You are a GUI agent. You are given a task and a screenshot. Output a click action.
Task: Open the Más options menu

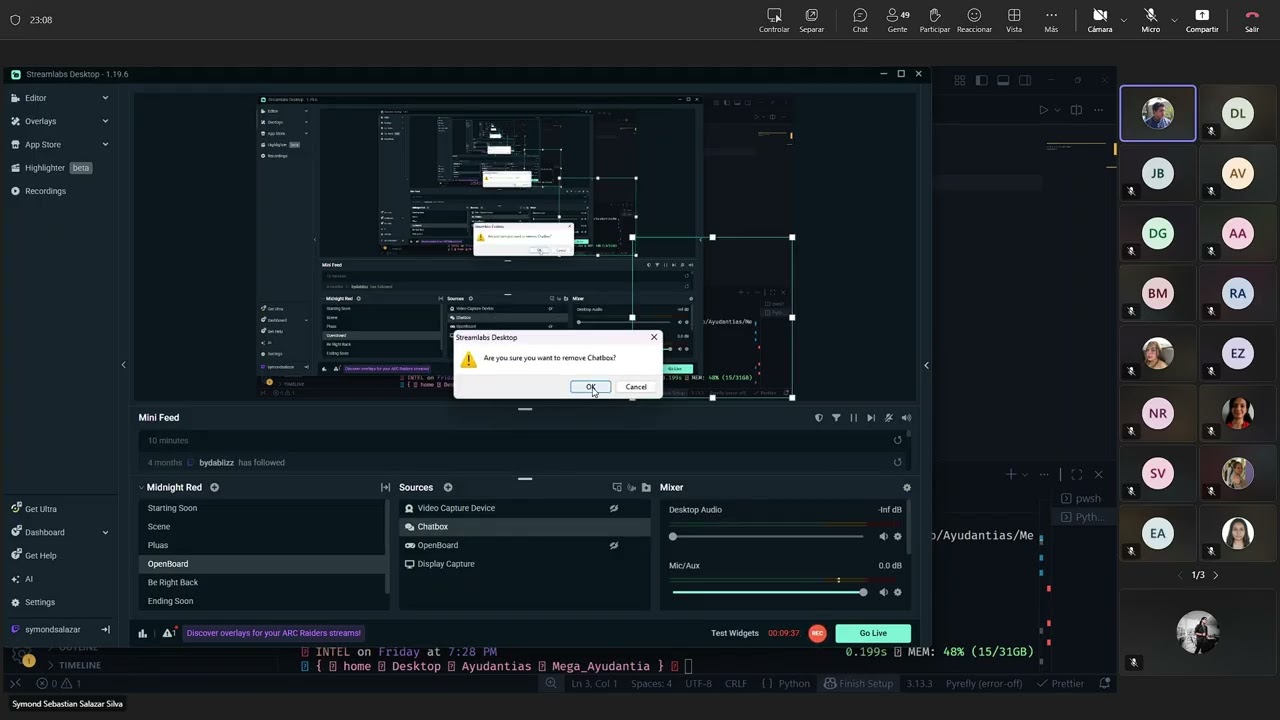pos(1051,20)
